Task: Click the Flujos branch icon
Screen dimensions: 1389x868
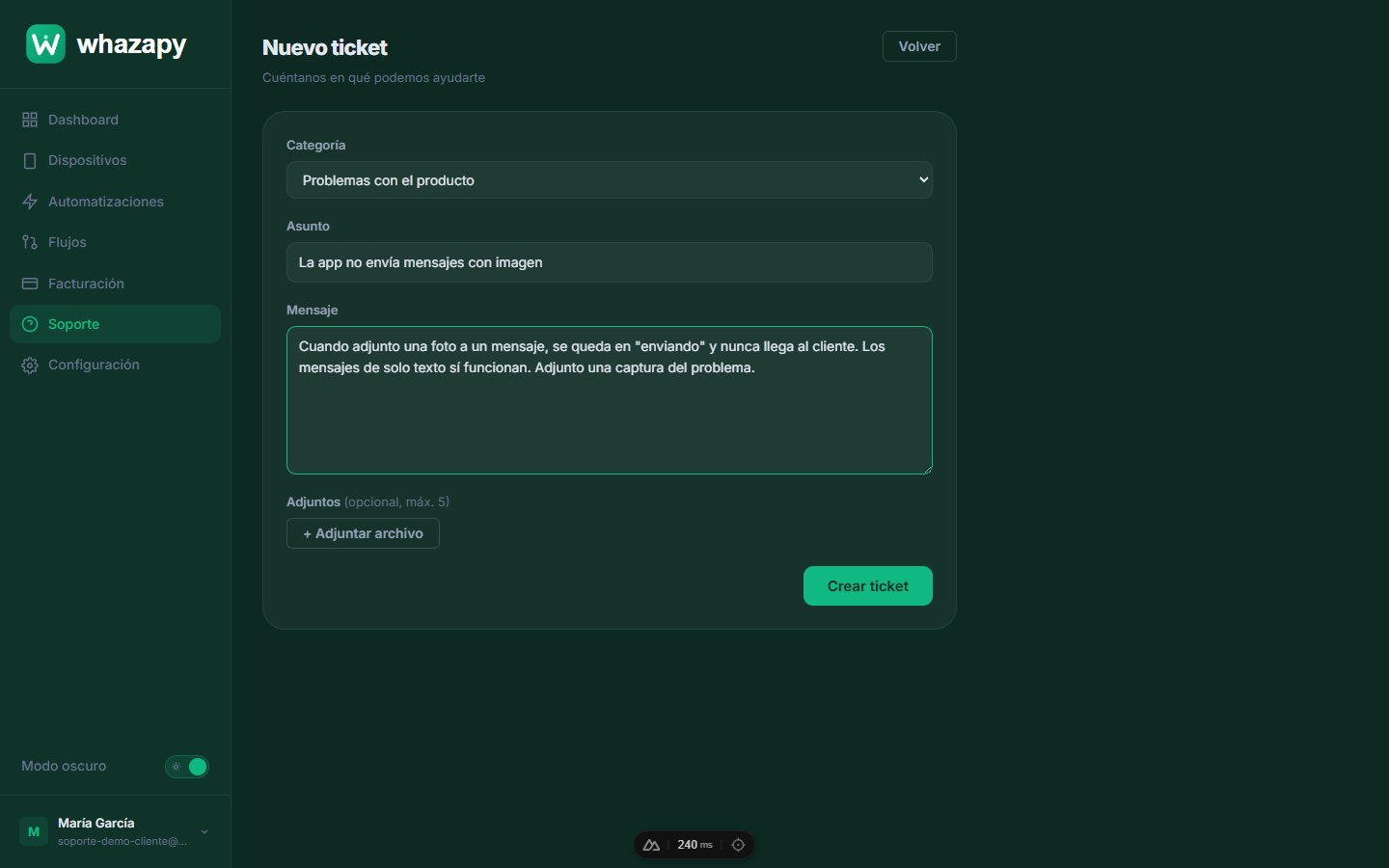Action: point(30,242)
